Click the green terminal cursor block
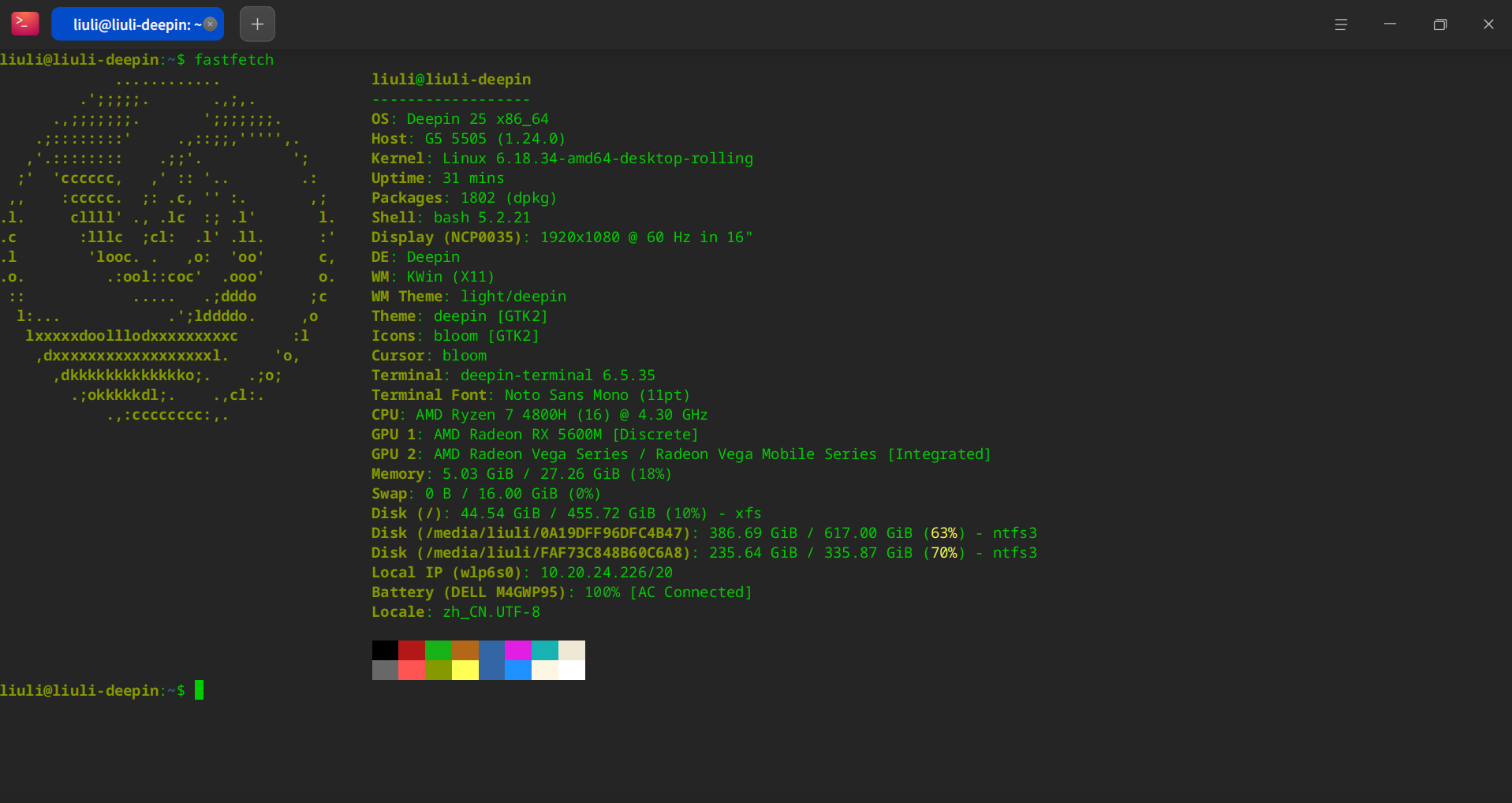Viewport: 1512px width, 803px height. click(200, 690)
